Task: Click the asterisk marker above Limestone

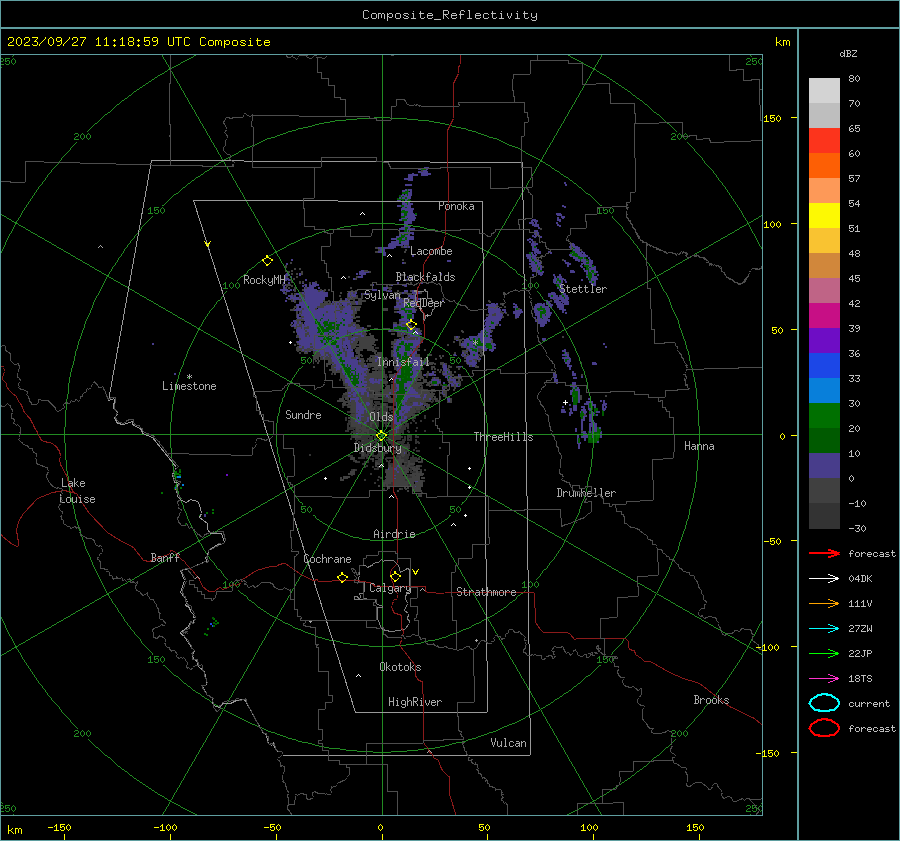Action: pos(189,377)
